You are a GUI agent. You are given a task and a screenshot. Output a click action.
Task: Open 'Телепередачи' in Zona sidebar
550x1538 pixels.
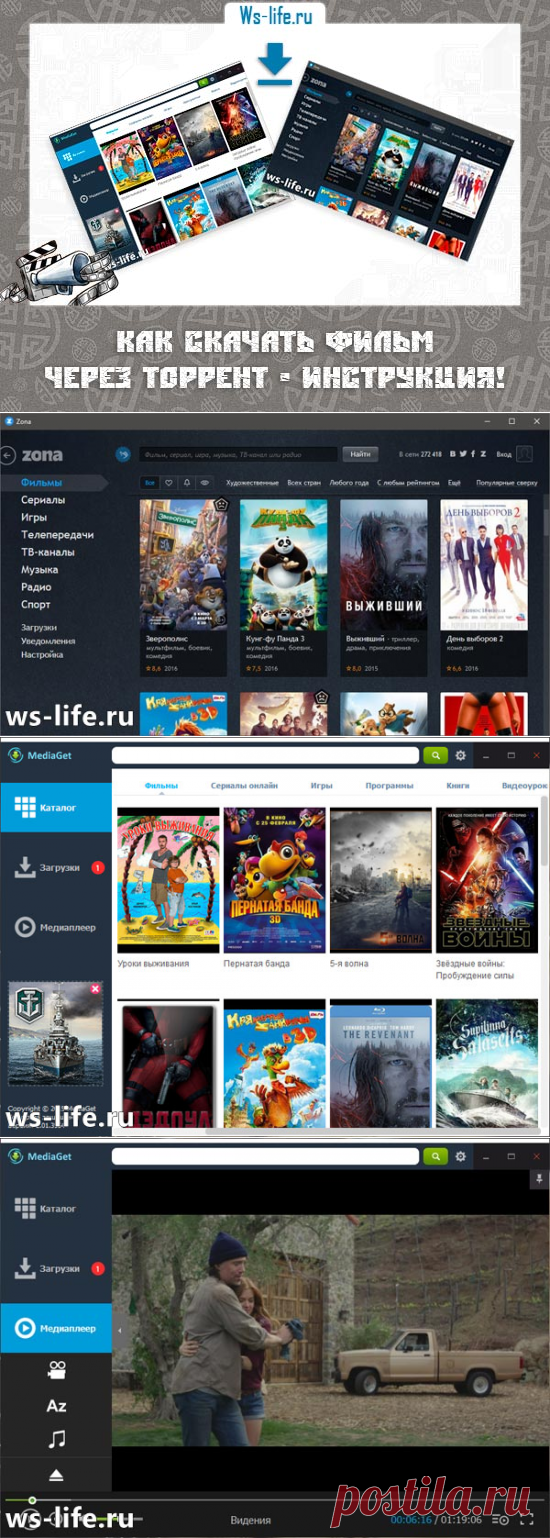(x=58, y=534)
